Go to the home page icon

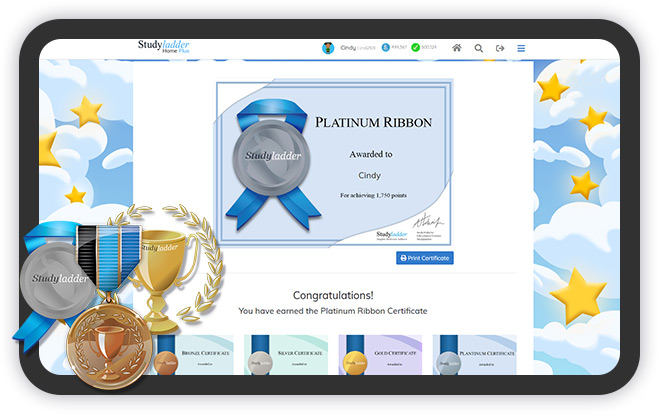457,48
